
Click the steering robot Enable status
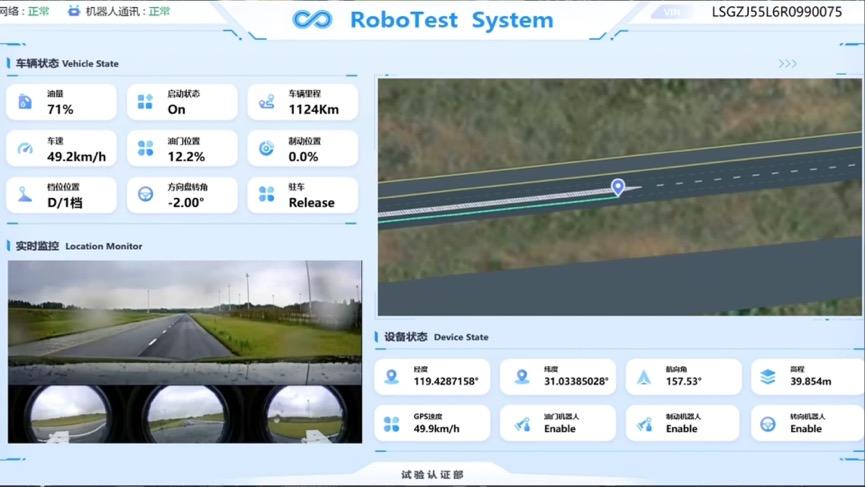806,429
